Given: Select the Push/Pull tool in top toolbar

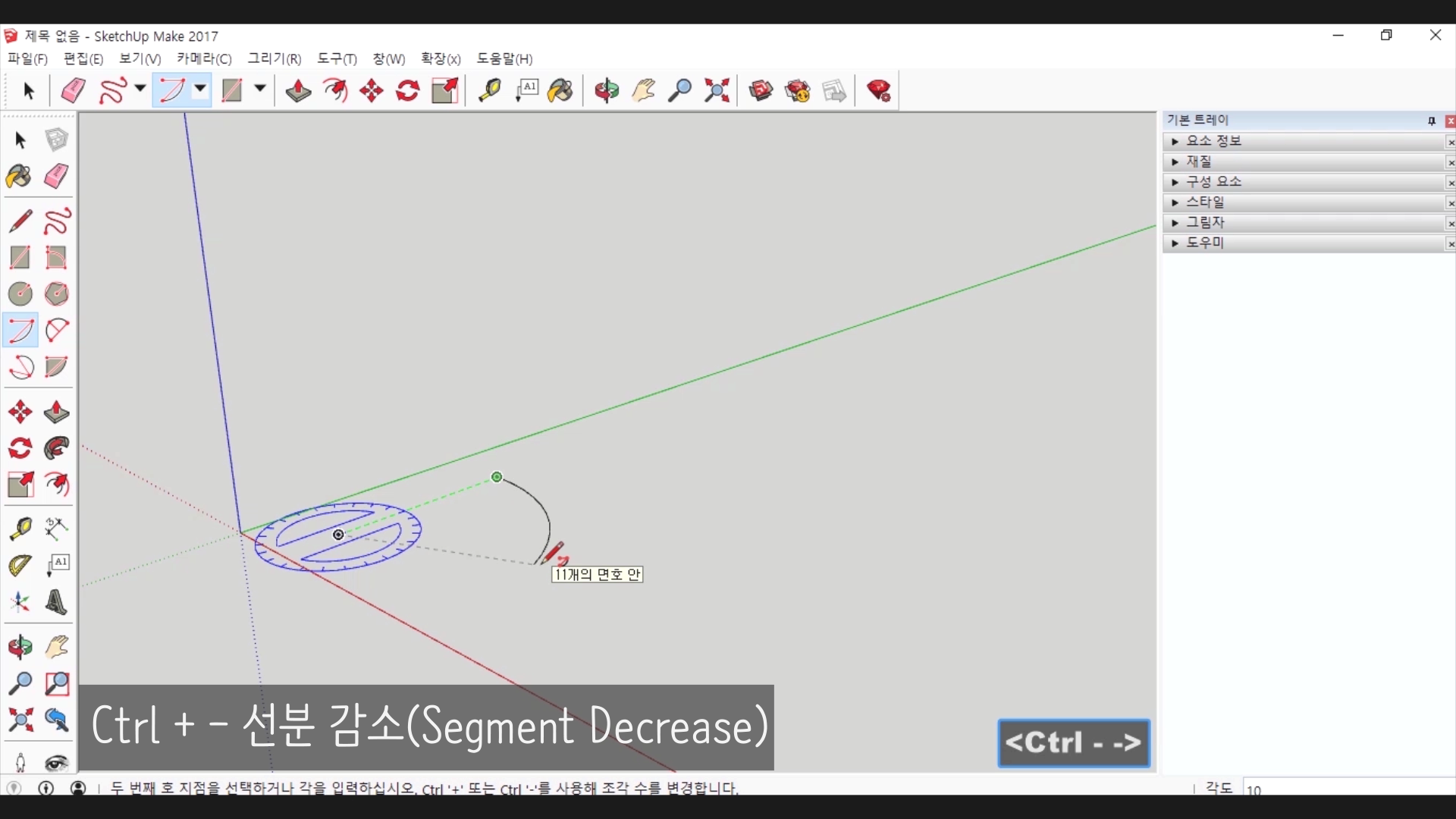Looking at the screenshot, I should click(x=298, y=91).
